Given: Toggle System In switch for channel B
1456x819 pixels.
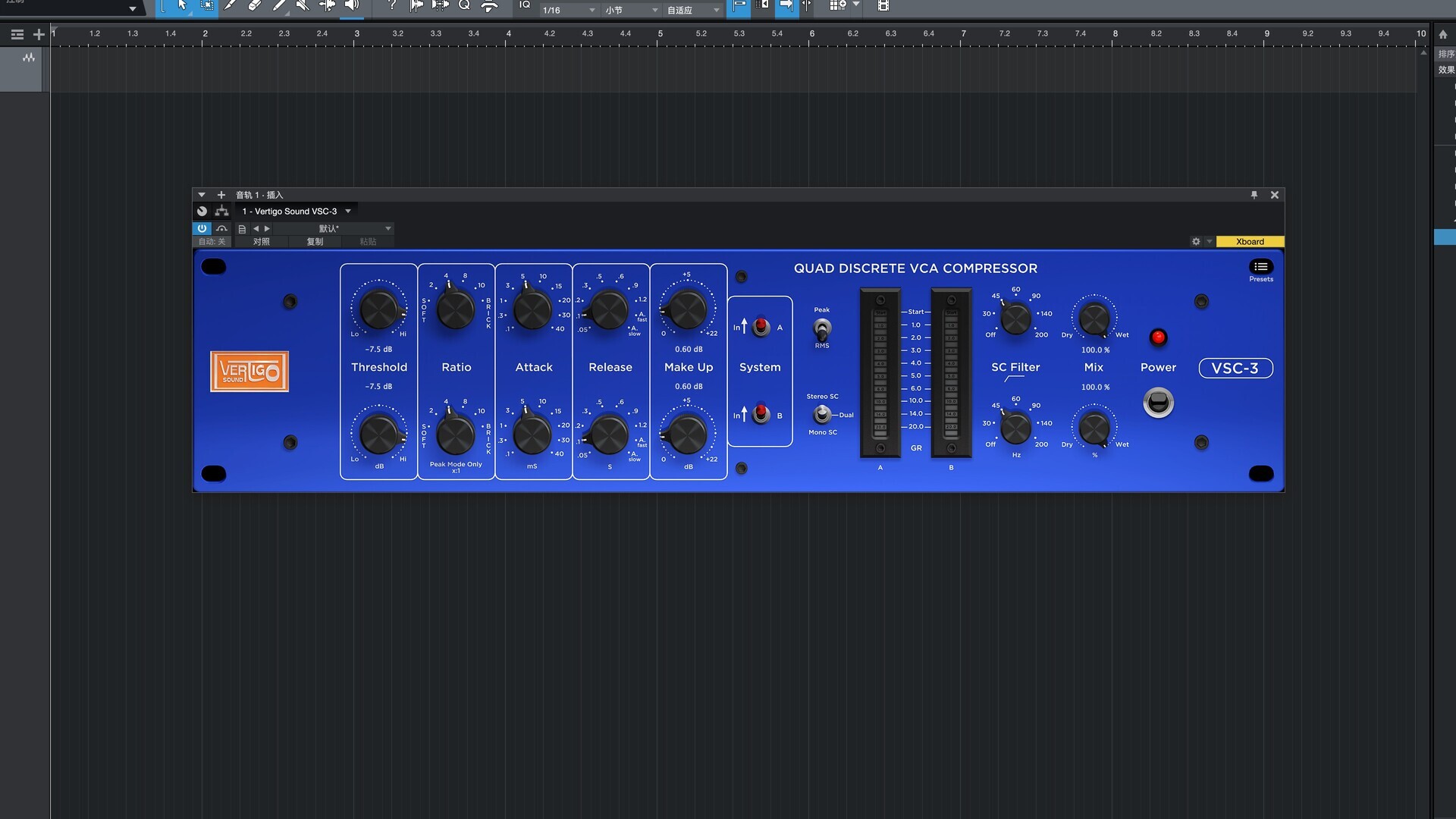Looking at the screenshot, I should (761, 414).
